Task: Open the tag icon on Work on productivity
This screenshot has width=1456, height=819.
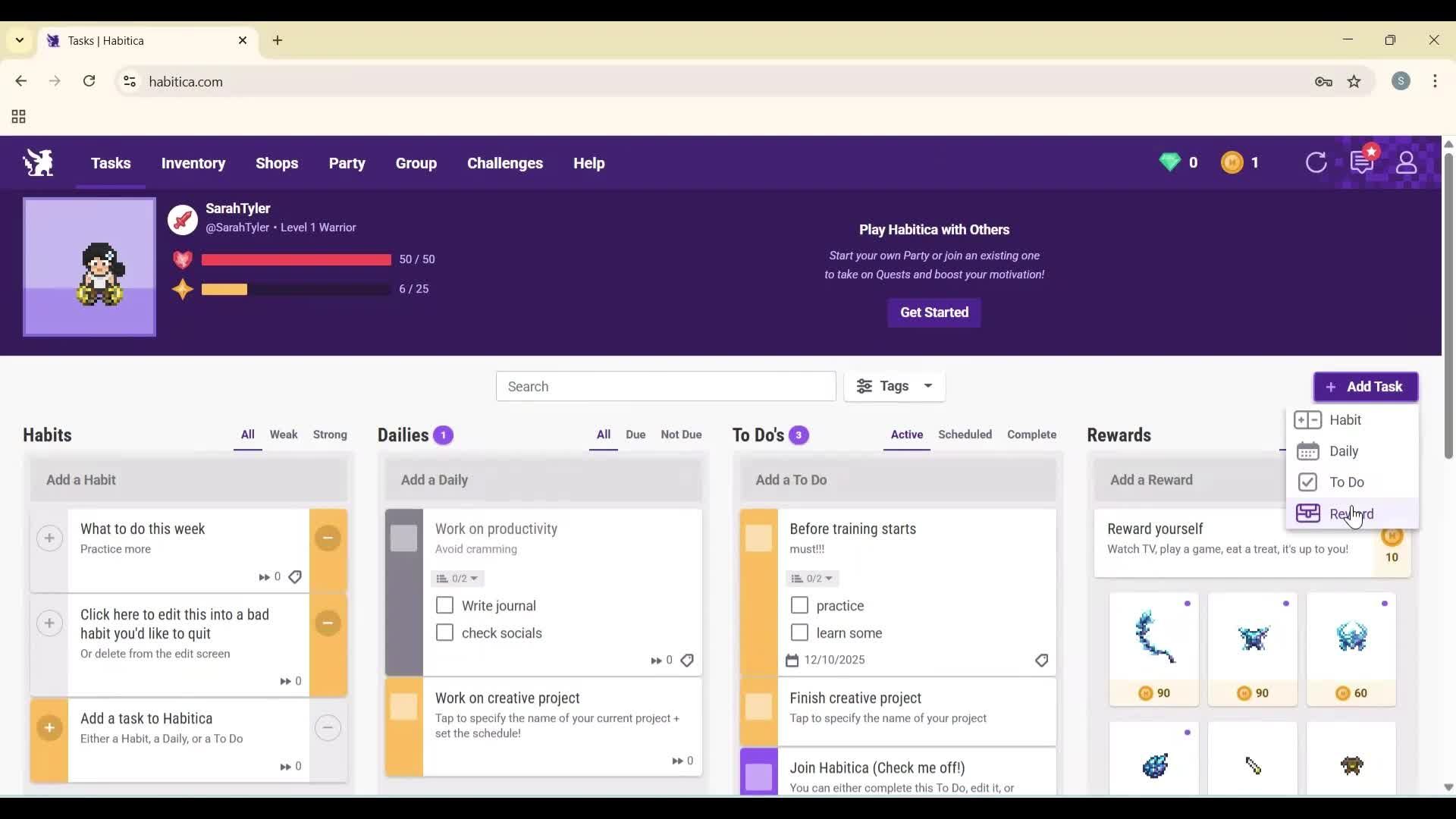Action: pos(686,661)
